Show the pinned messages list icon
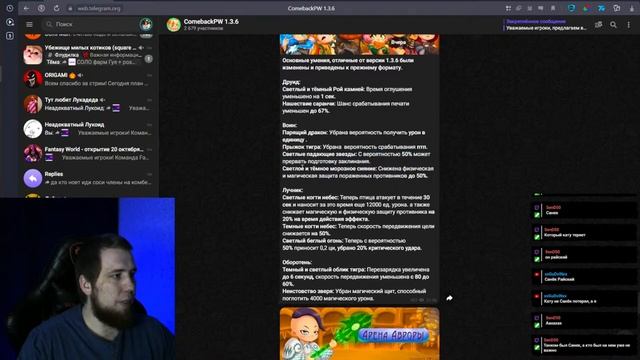Viewport: 640px width, 360px height. 598,24
